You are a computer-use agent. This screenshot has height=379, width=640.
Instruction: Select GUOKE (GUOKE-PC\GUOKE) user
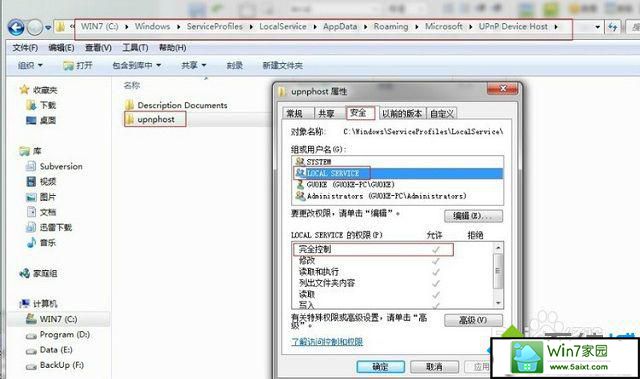pyautogui.click(x=398, y=185)
